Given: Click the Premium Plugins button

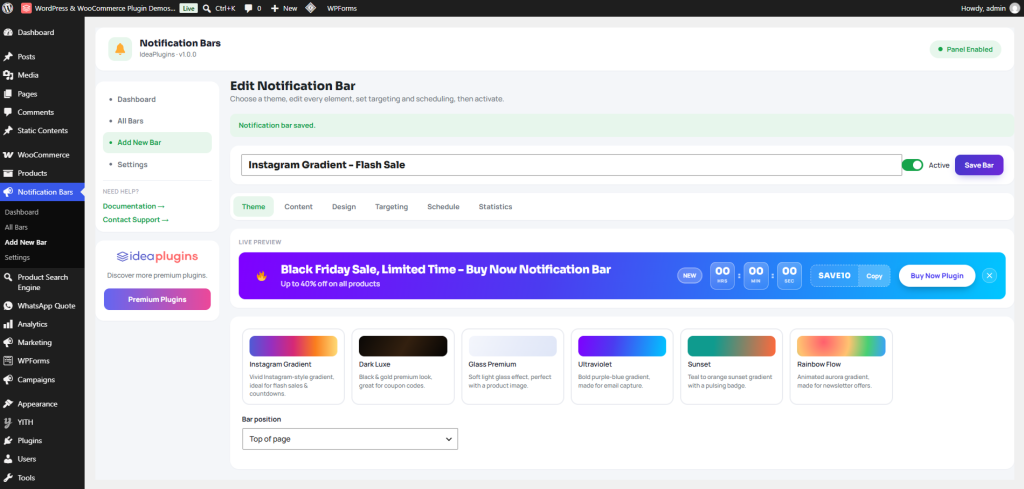Looking at the screenshot, I should click(157, 299).
